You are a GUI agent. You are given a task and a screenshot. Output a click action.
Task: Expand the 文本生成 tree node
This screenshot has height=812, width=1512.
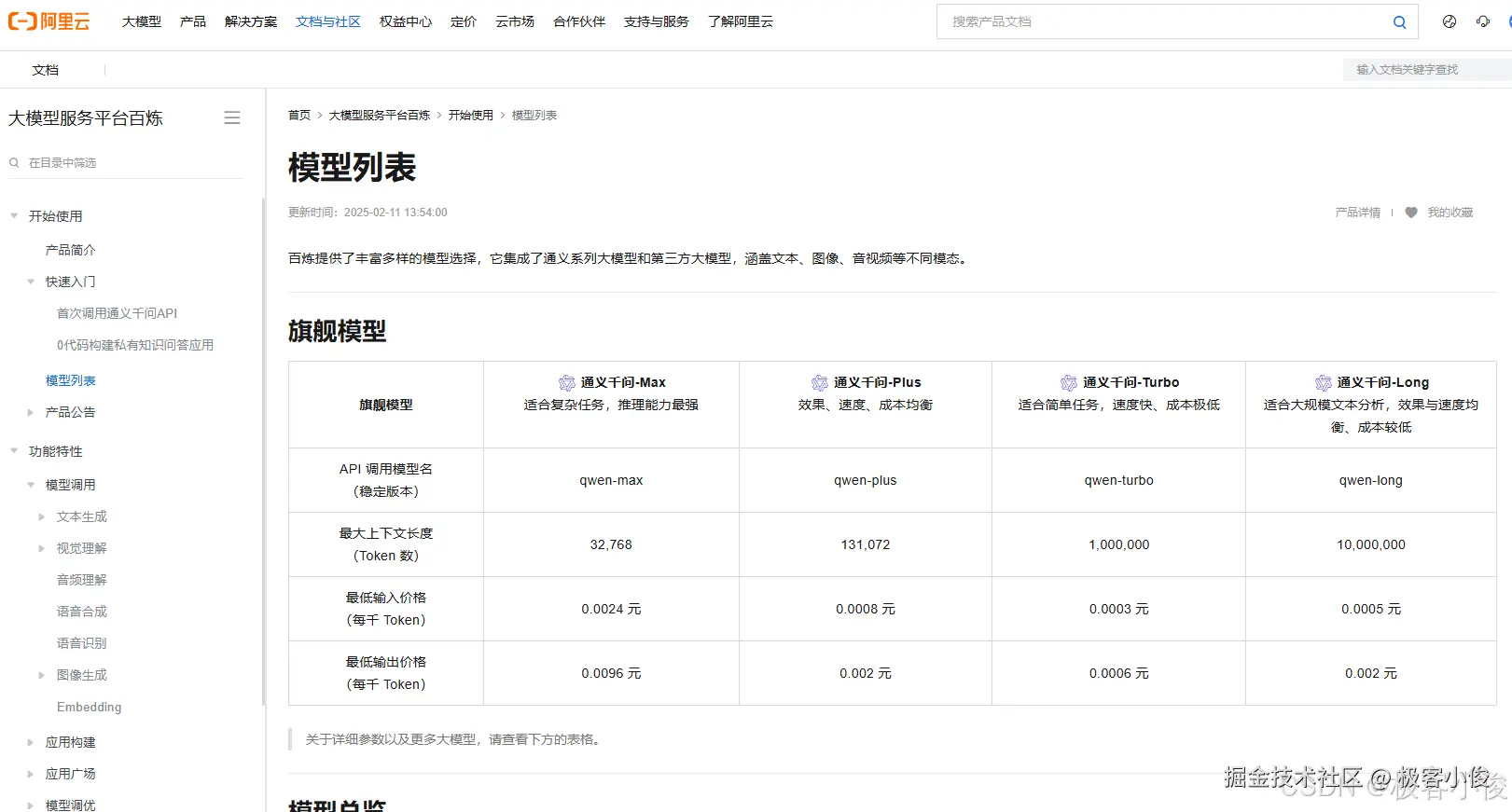(x=41, y=516)
